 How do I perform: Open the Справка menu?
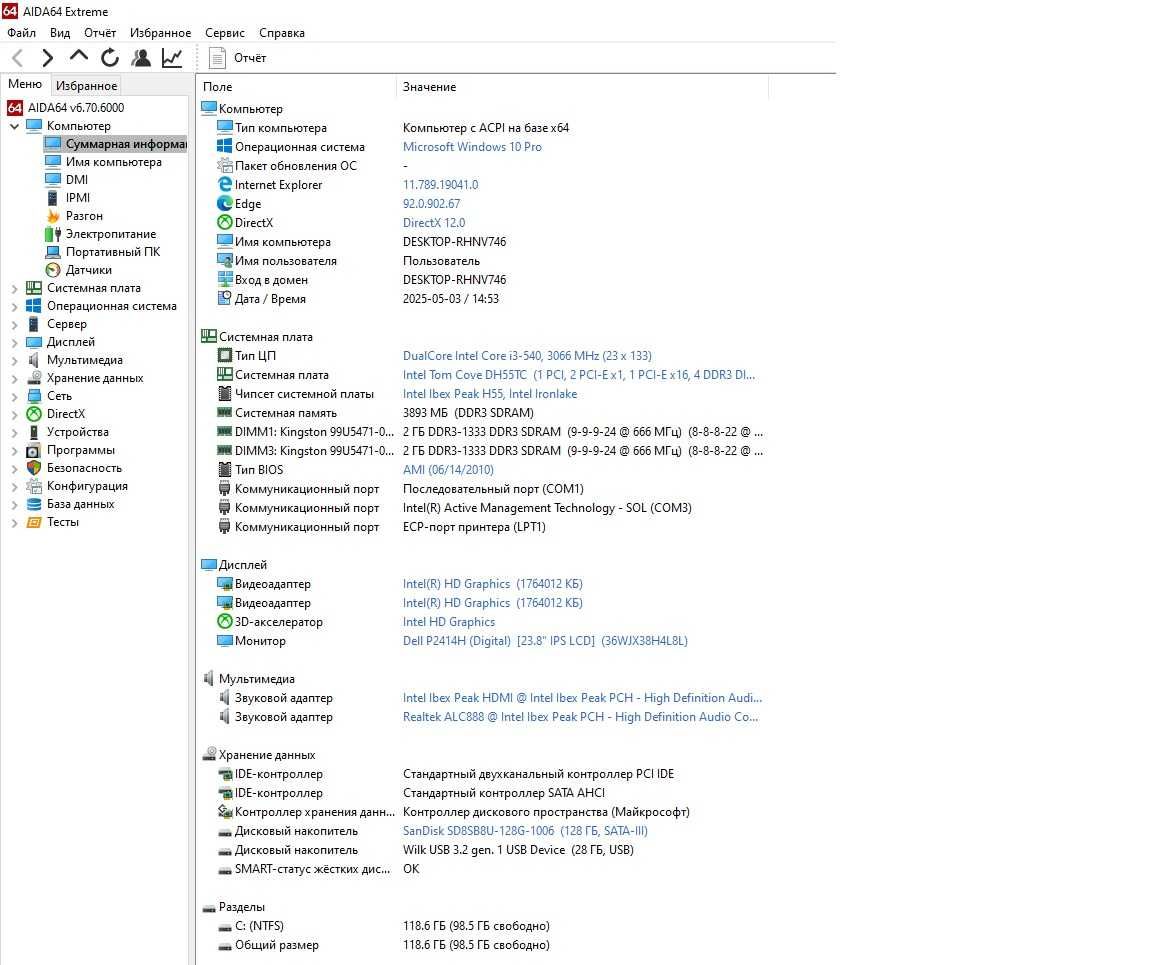(x=282, y=32)
